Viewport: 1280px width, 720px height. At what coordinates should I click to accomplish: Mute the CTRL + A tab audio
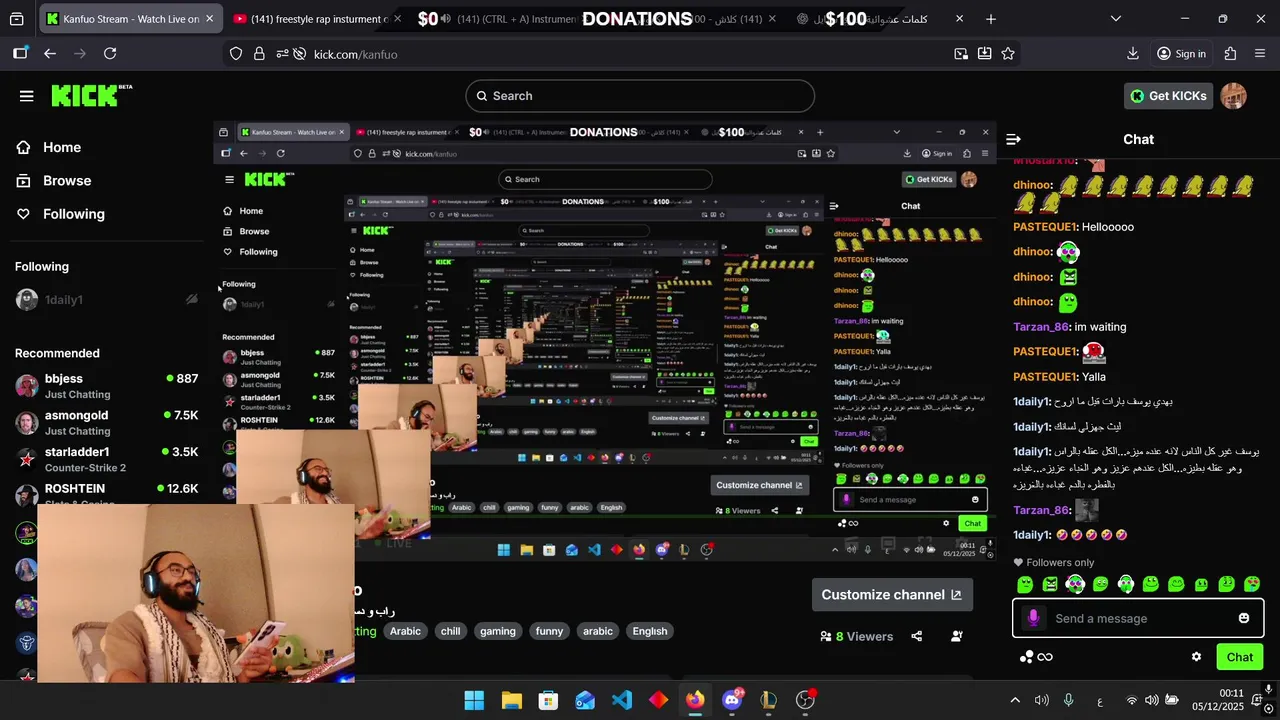click(x=445, y=19)
